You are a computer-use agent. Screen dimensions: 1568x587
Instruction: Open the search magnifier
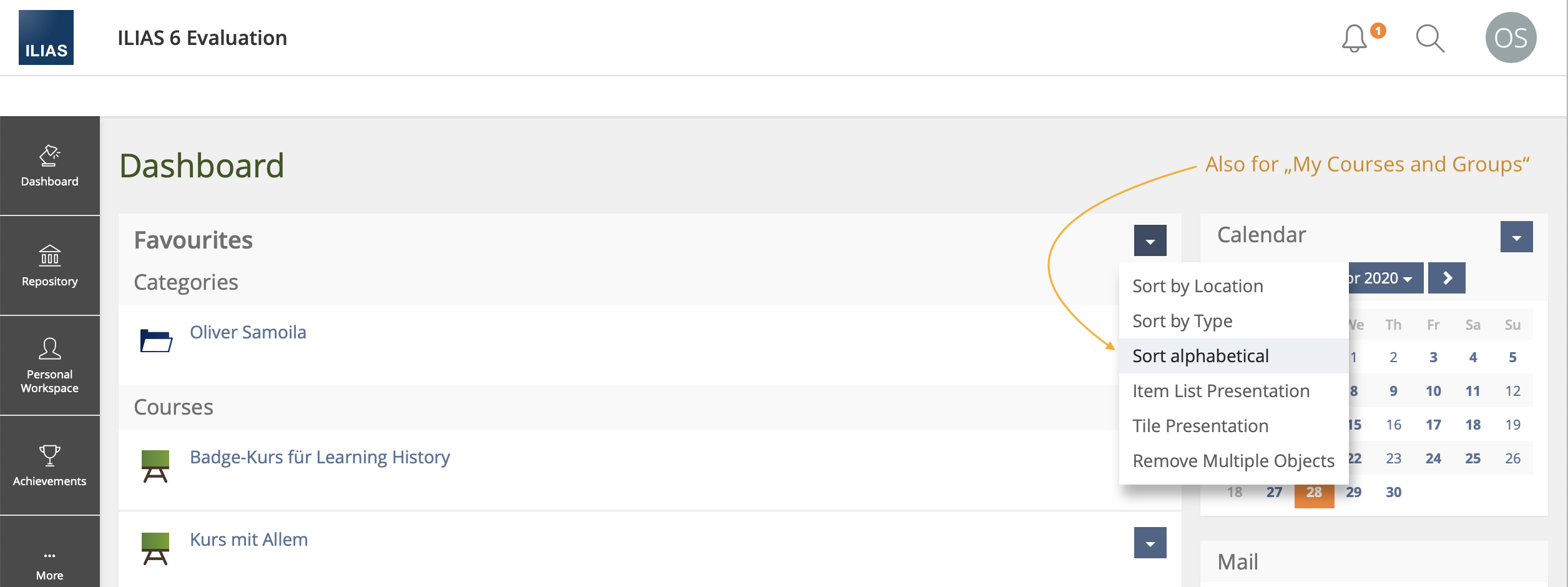[1429, 39]
